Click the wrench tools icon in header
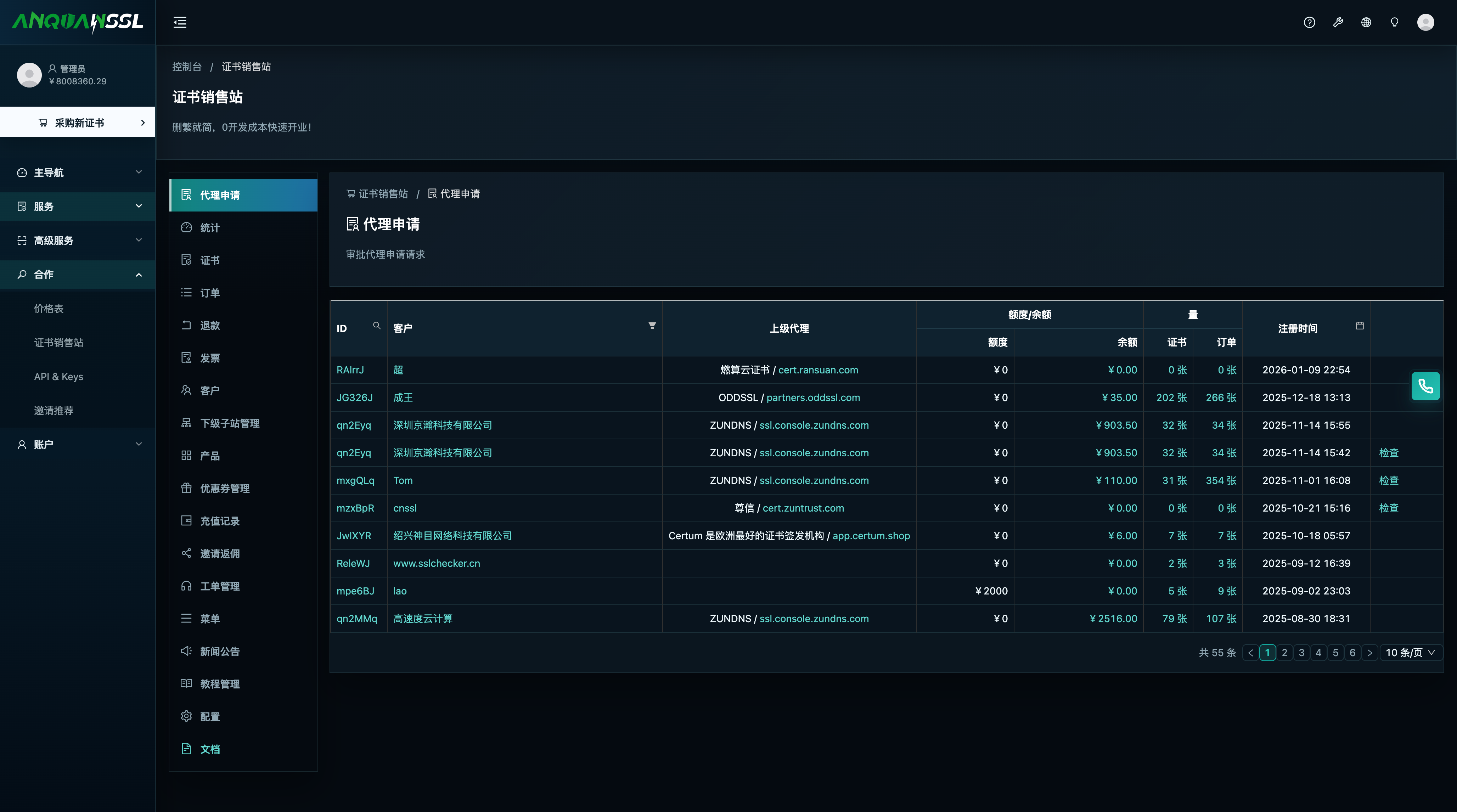This screenshot has width=1457, height=812. [1338, 23]
